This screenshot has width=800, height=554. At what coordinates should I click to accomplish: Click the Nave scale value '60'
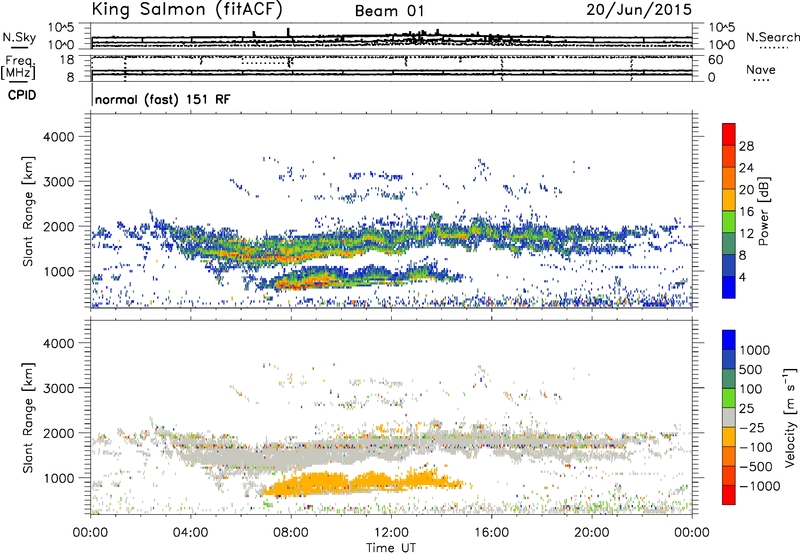pyautogui.click(x=716, y=60)
